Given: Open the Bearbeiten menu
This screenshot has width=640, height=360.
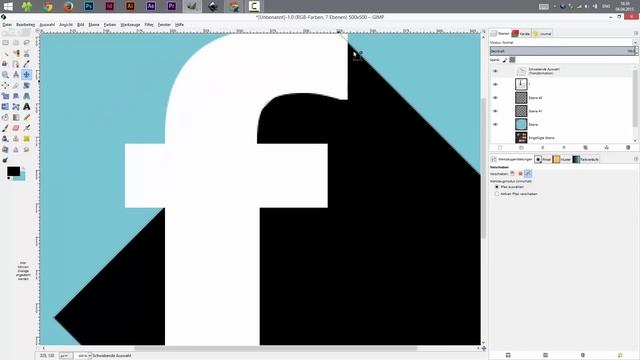Looking at the screenshot, I should (x=25, y=25).
